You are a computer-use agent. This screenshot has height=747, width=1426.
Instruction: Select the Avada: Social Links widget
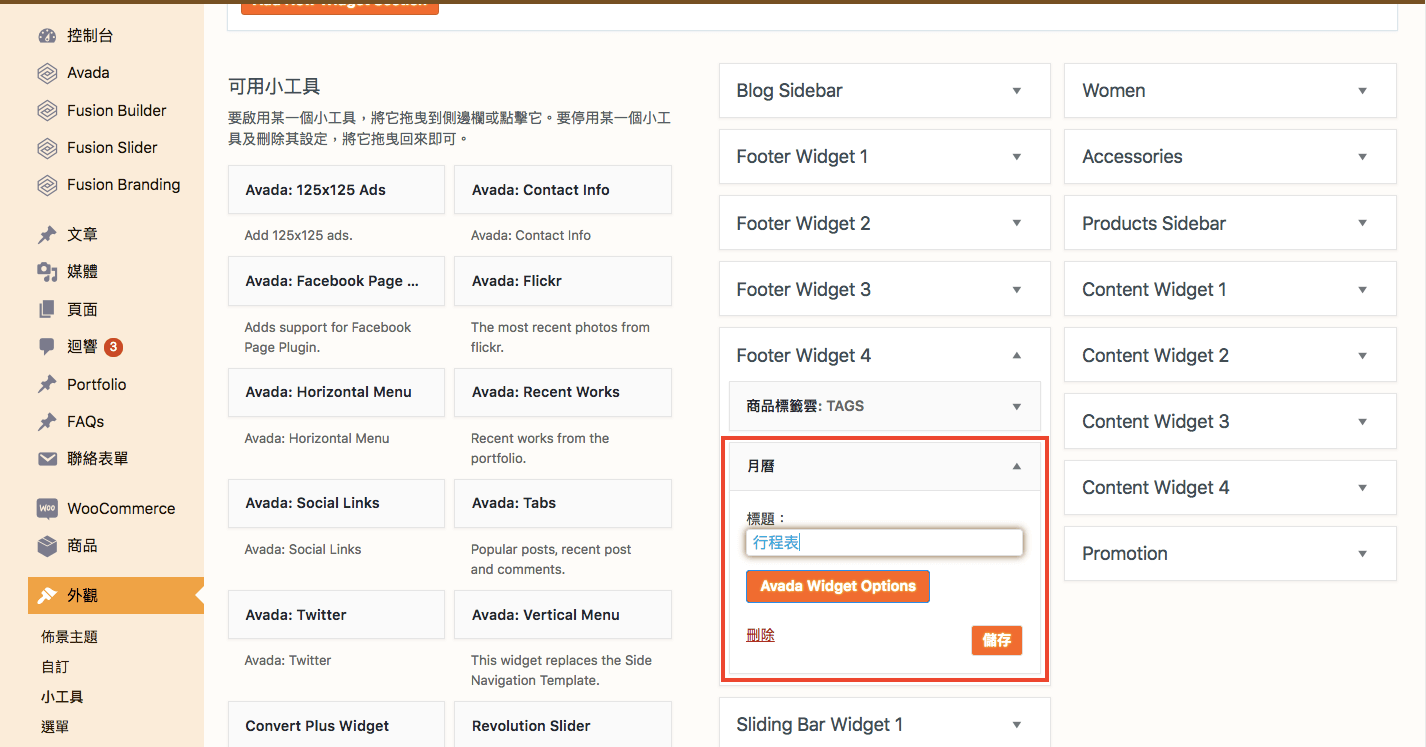[x=336, y=503]
